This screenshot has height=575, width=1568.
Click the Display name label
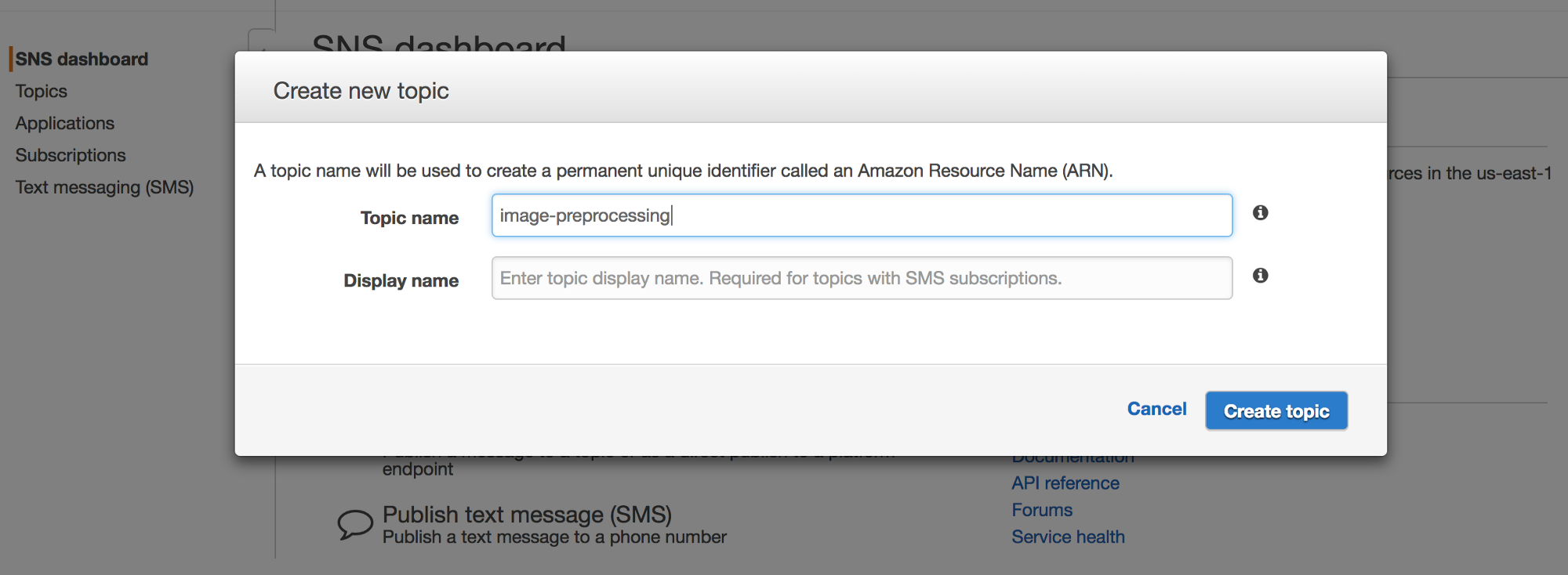click(x=401, y=280)
